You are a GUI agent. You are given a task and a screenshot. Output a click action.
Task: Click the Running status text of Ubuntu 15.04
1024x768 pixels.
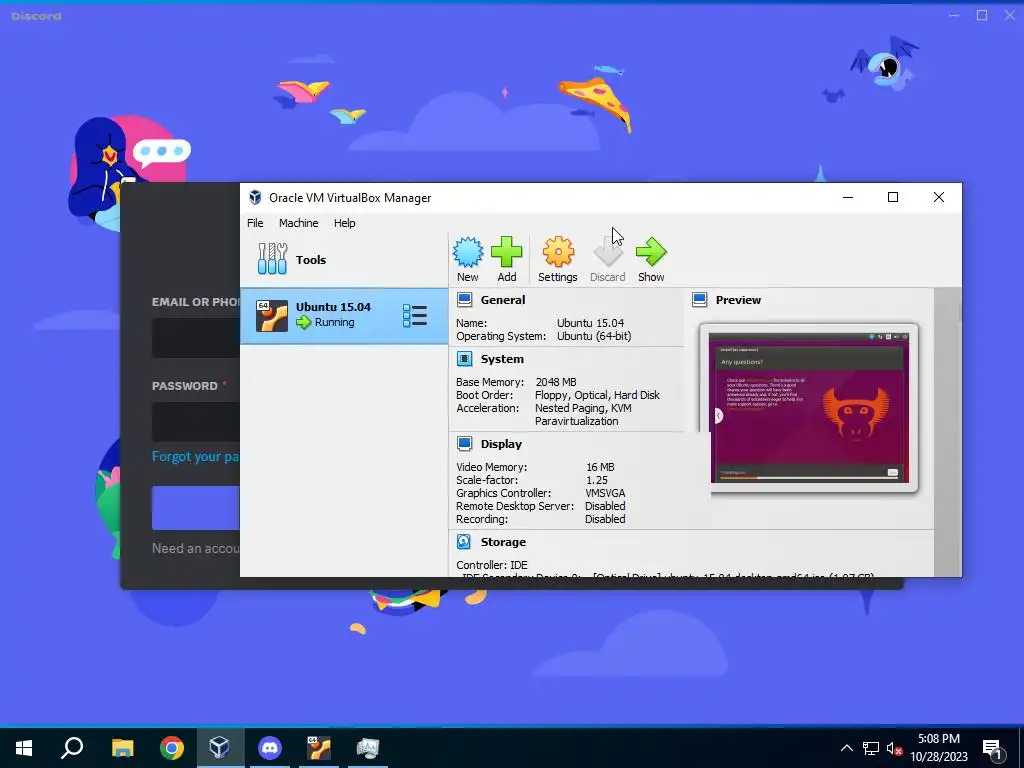pyautogui.click(x=334, y=322)
